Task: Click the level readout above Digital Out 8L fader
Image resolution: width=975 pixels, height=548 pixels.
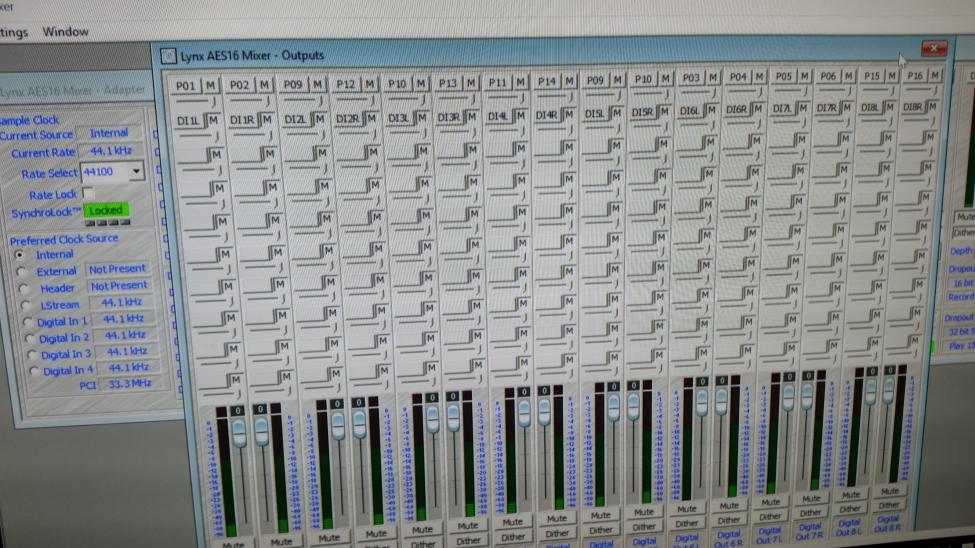Action: 872,371
